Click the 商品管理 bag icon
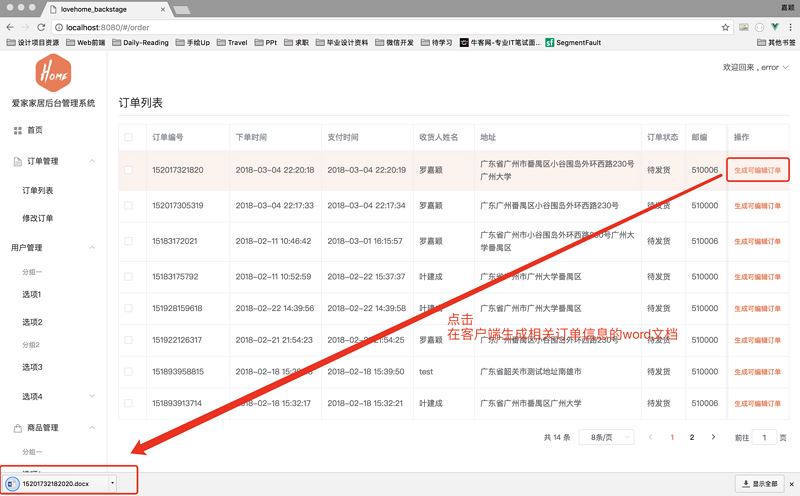Image resolution: width=800 pixels, height=496 pixels. click(x=18, y=428)
